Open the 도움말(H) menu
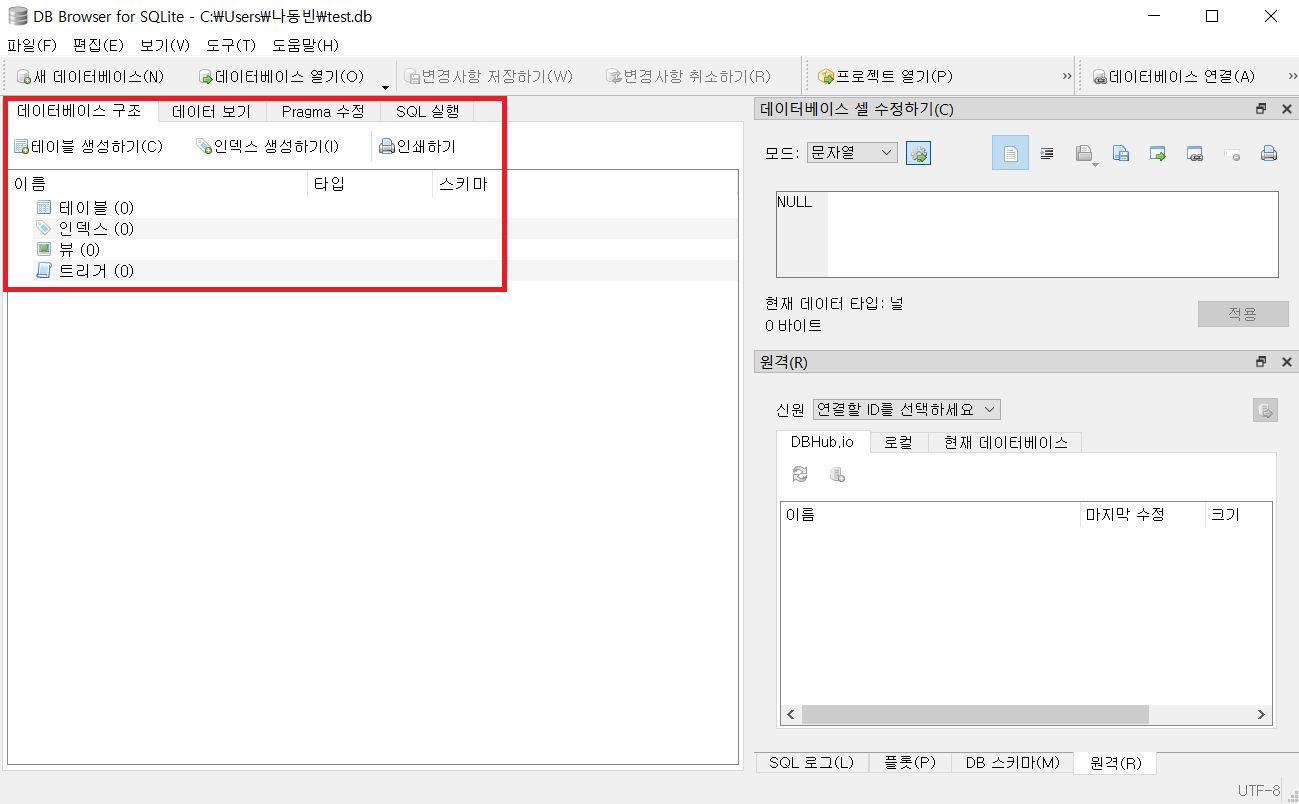 [x=305, y=45]
